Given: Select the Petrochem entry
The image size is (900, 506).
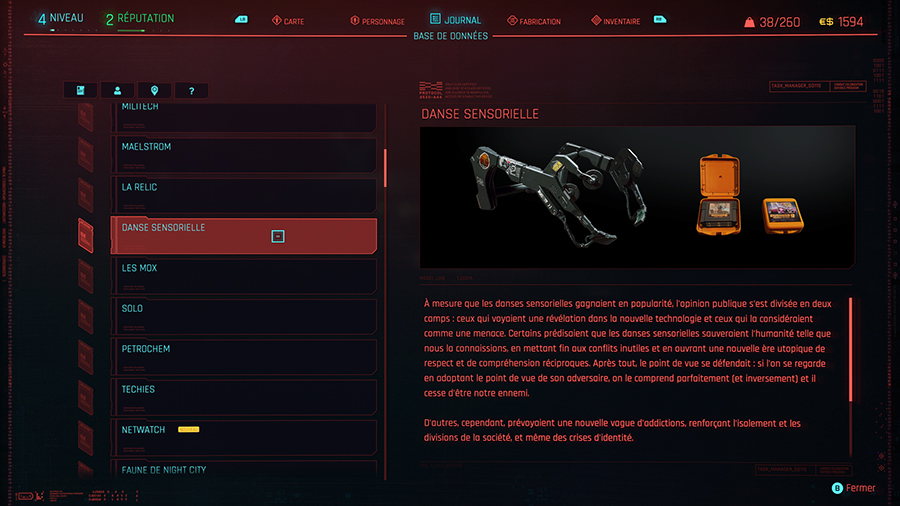Looking at the screenshot, I should click(244, 357).
